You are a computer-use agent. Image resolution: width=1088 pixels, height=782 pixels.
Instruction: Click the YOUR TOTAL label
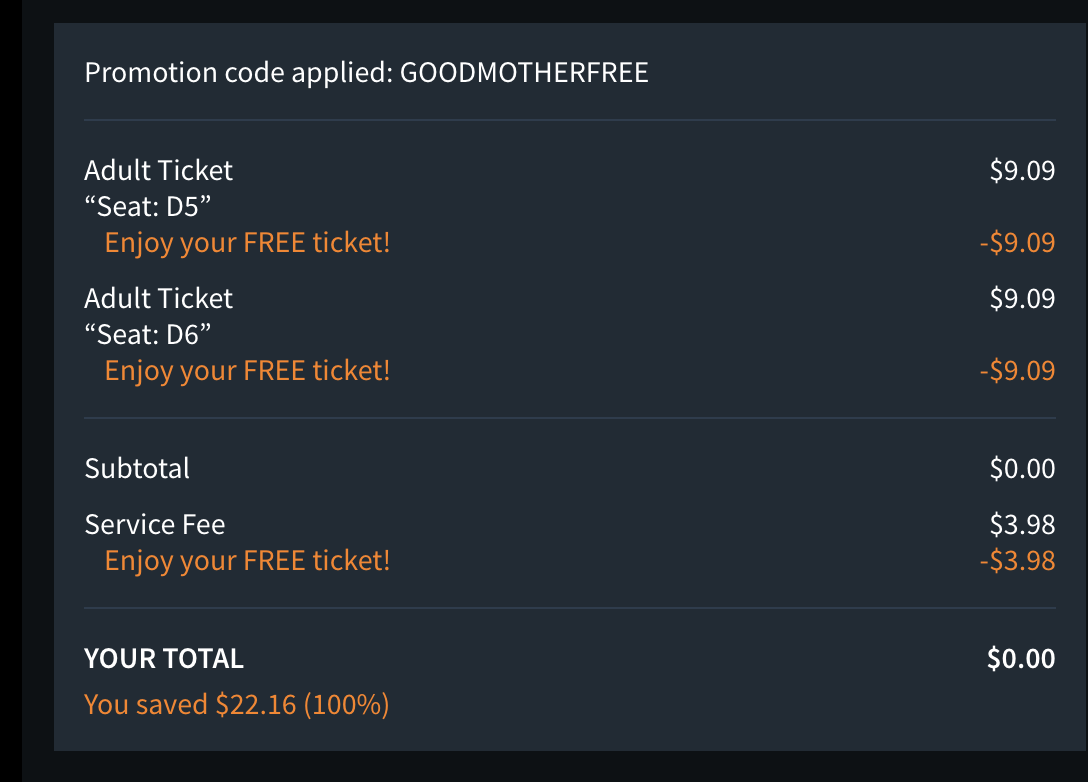click(164, 658)
